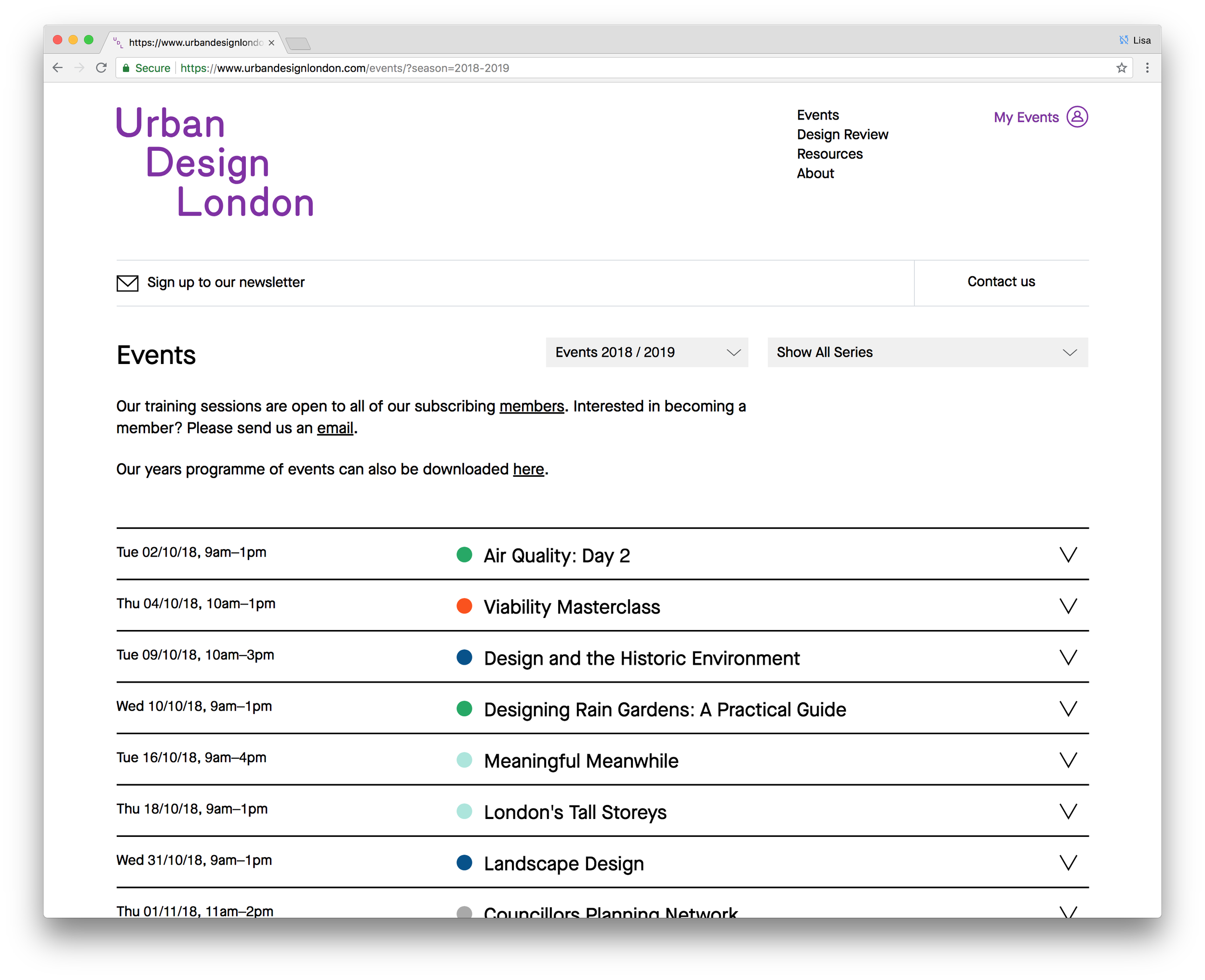Expand the London's Tall Storeys event row
The image size is (1205, 980).
[x=1069, y=811]
